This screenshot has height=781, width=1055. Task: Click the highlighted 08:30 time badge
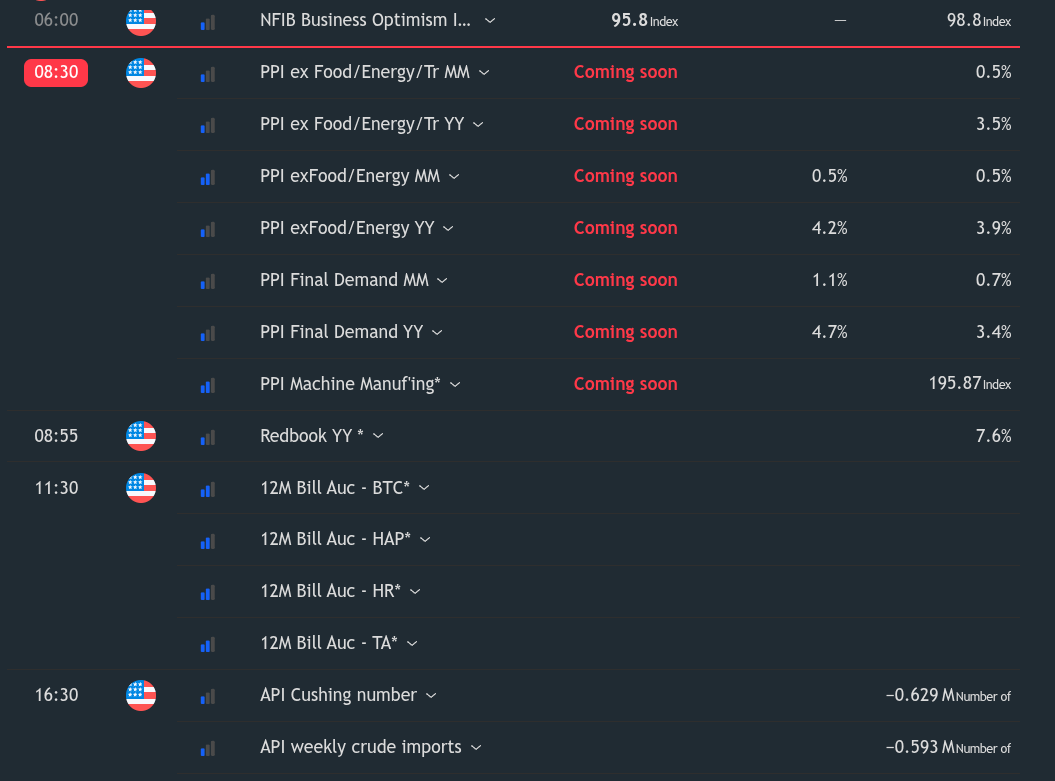(x=56, y=72)
